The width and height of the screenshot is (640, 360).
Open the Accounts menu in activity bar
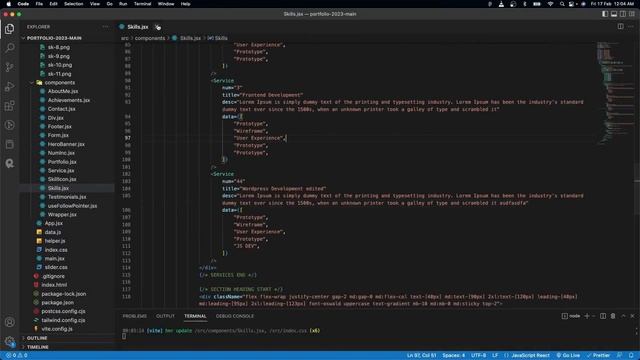(x=9, y=322)
